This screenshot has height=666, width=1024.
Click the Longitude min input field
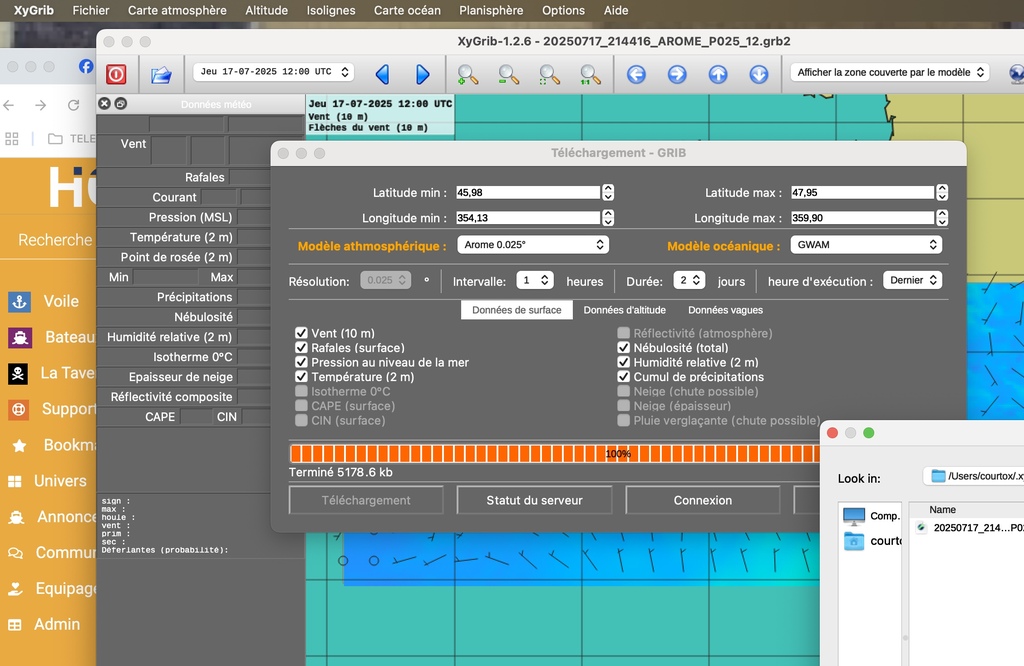coord(528,218)
